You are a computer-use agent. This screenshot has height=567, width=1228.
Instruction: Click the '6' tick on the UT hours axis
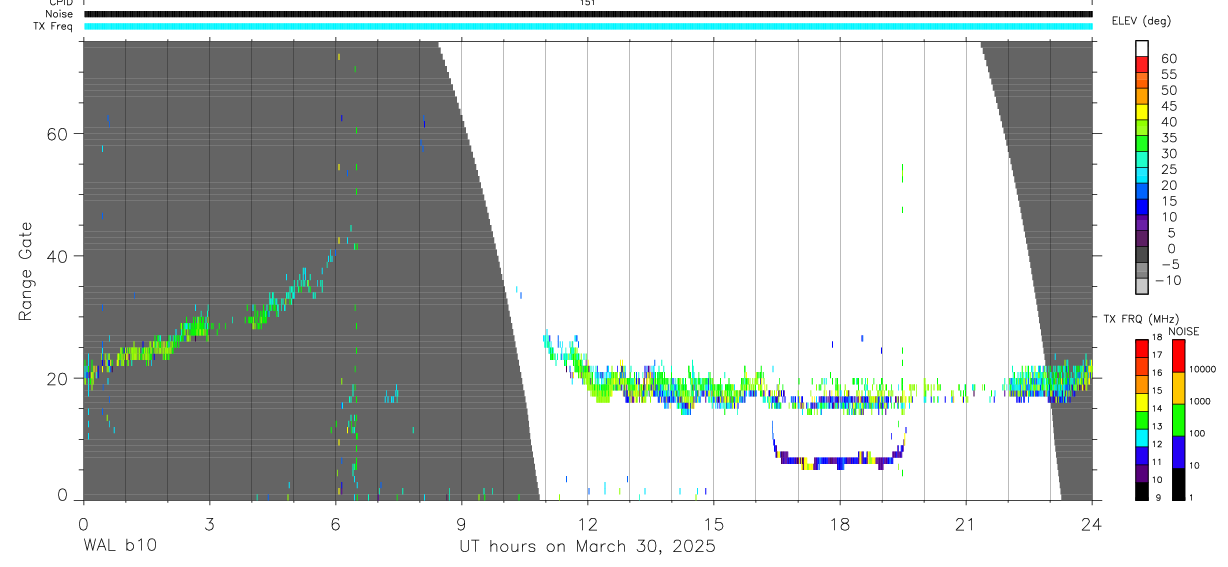click(335, 523)
